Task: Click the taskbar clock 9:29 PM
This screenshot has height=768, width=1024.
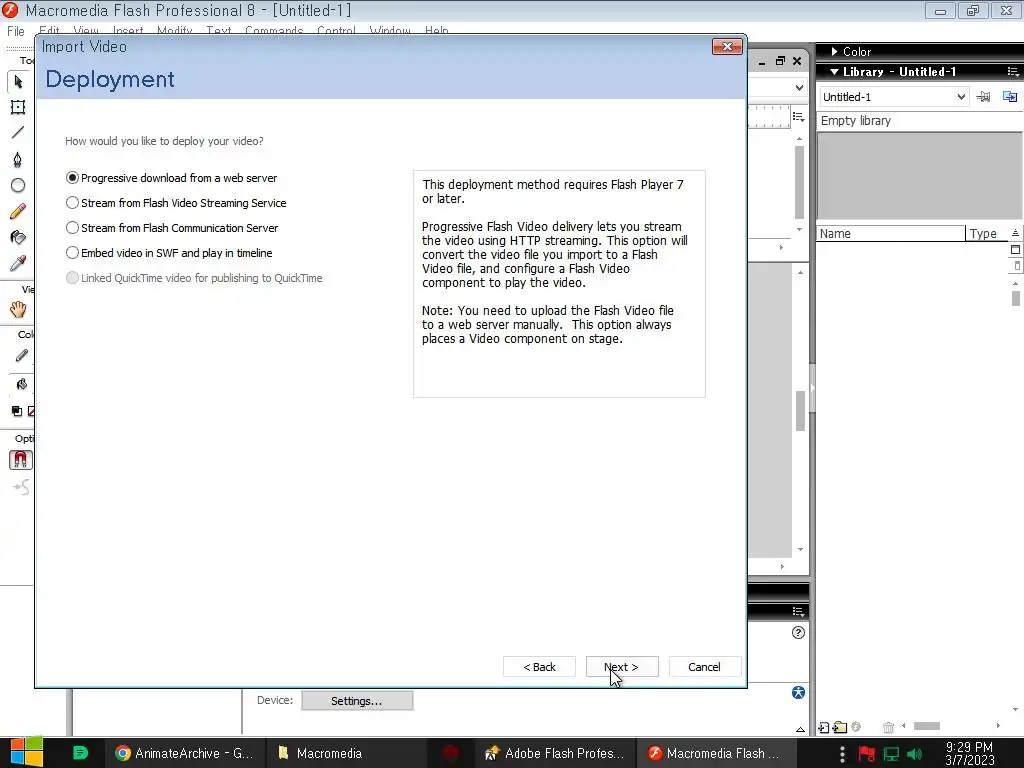Action: pos(969,753)
